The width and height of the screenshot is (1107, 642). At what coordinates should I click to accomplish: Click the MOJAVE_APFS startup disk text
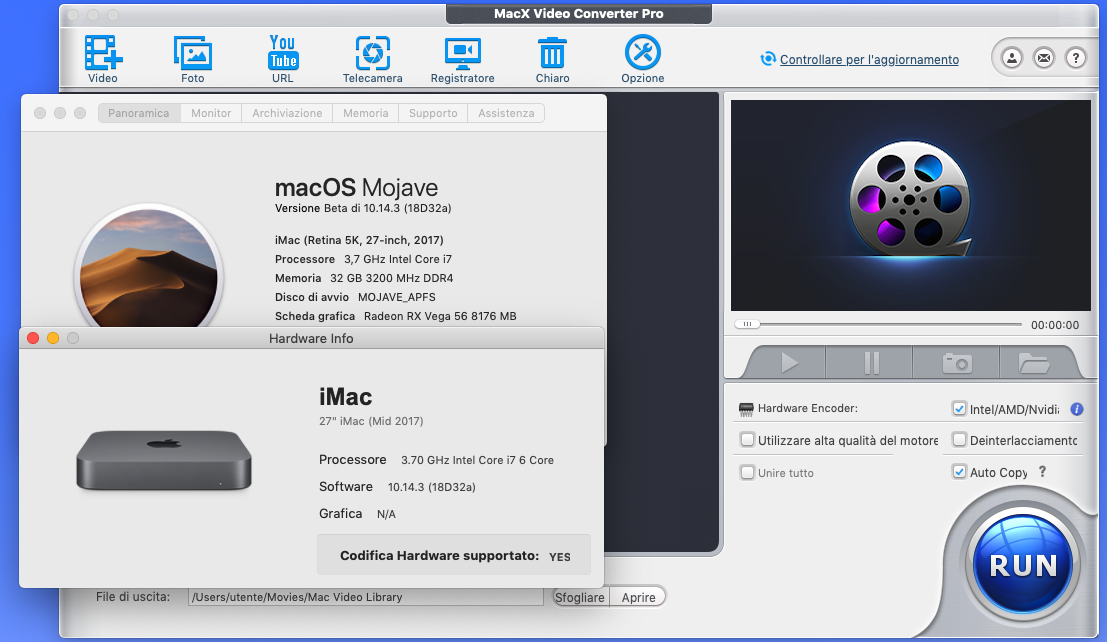click(397, 297)
